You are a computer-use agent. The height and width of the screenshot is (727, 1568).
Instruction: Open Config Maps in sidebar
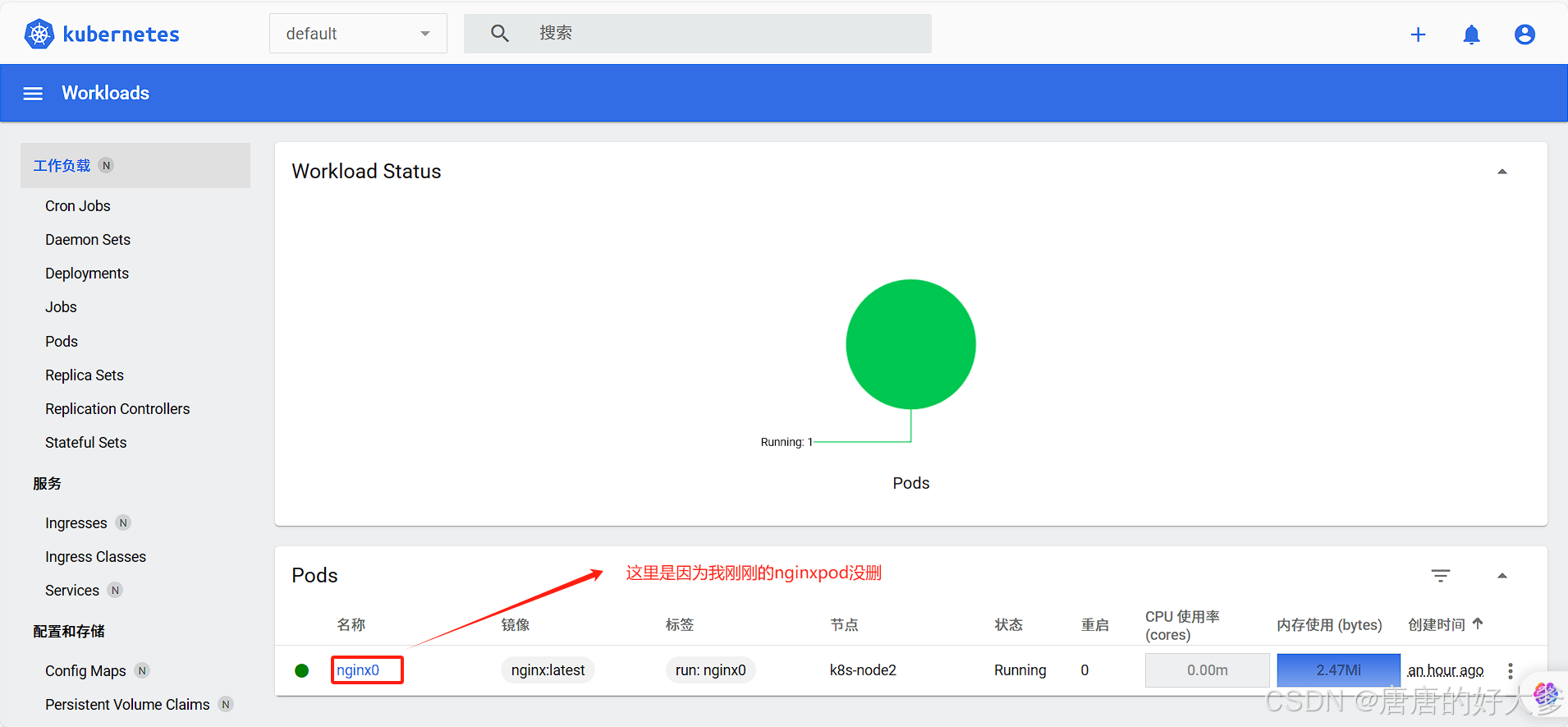(x=85, y=671)
